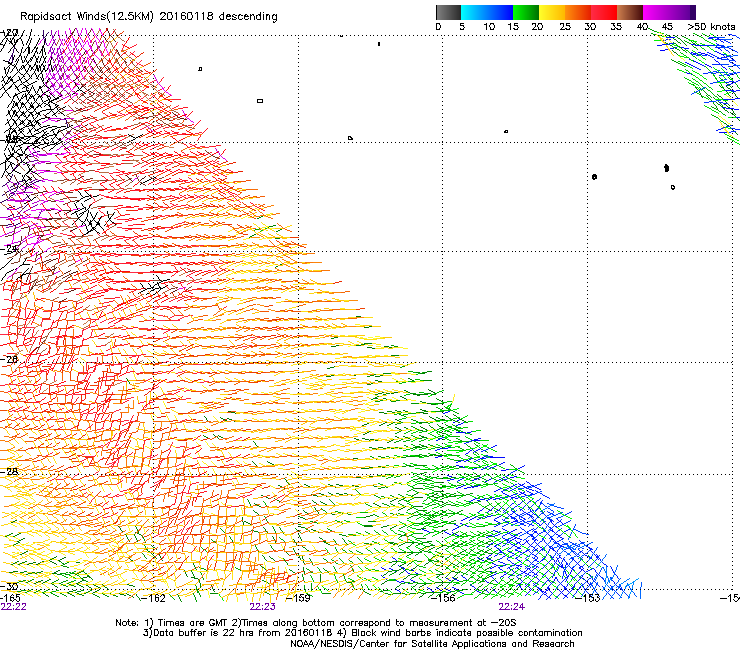Image resolution: width=740 pixels, height=650 pixels.
Task: Select the '25' legend tick label
Action: click(x=565, y=27)
